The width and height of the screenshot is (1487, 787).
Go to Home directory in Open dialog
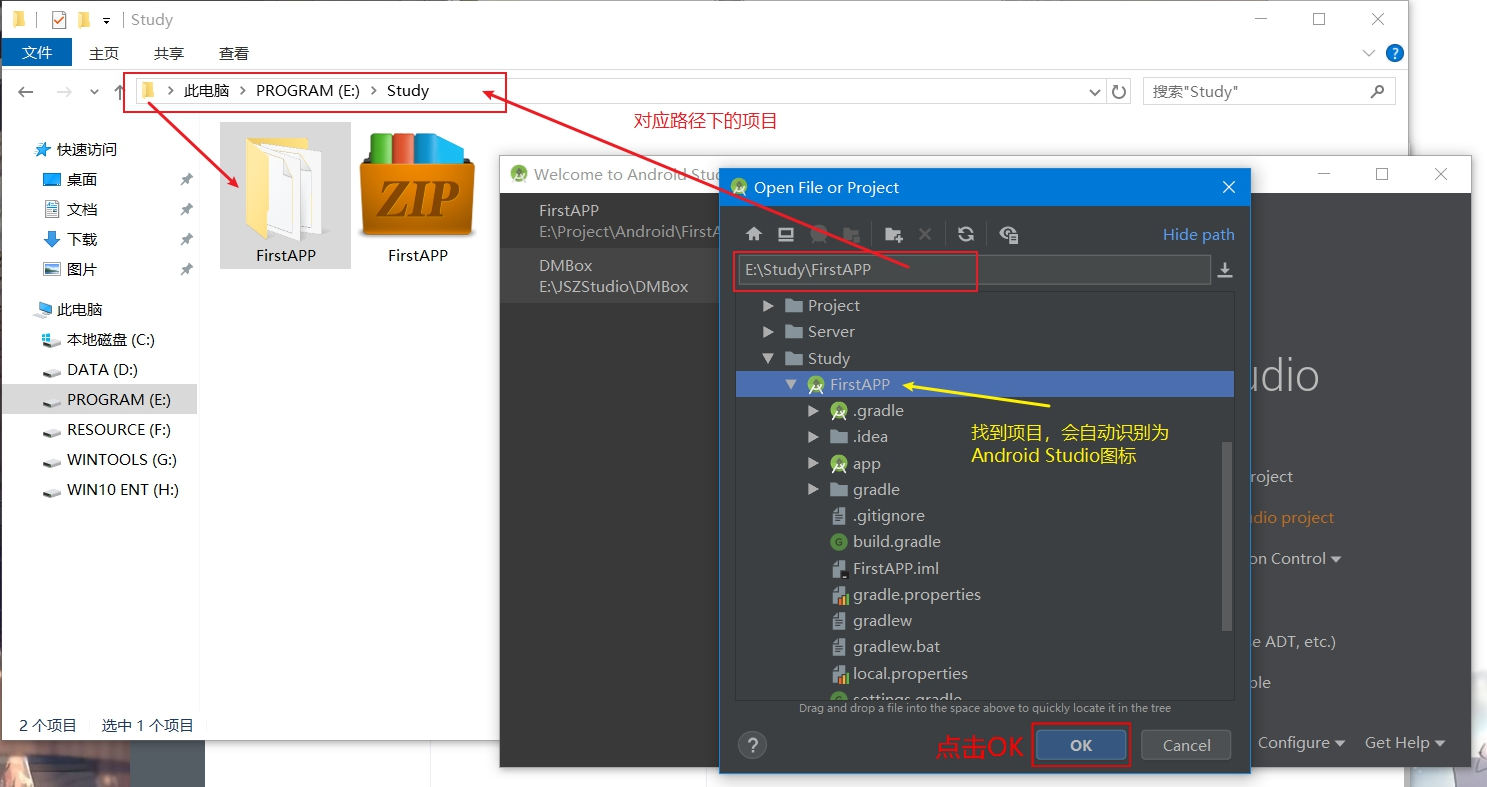[x=754, y=234]
